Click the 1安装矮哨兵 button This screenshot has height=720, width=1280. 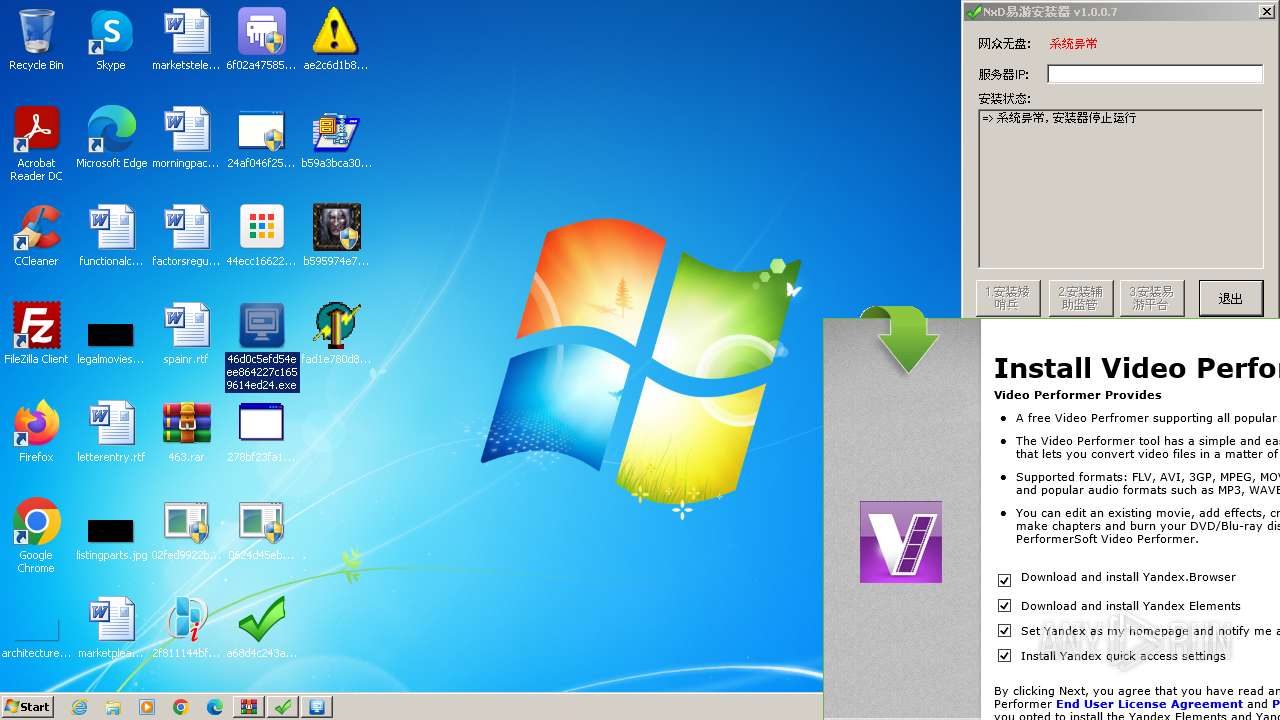pos(1007,299)
